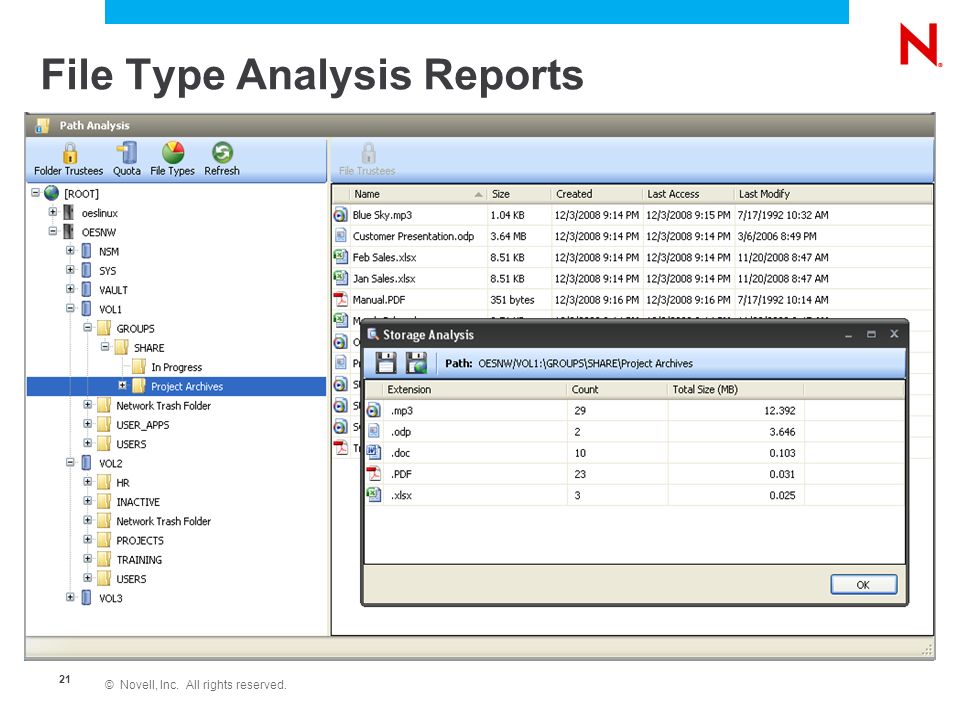Sort files by Size column header
Image resolution: width=960 pixels, height=720 pixels.
click(519, 194)
